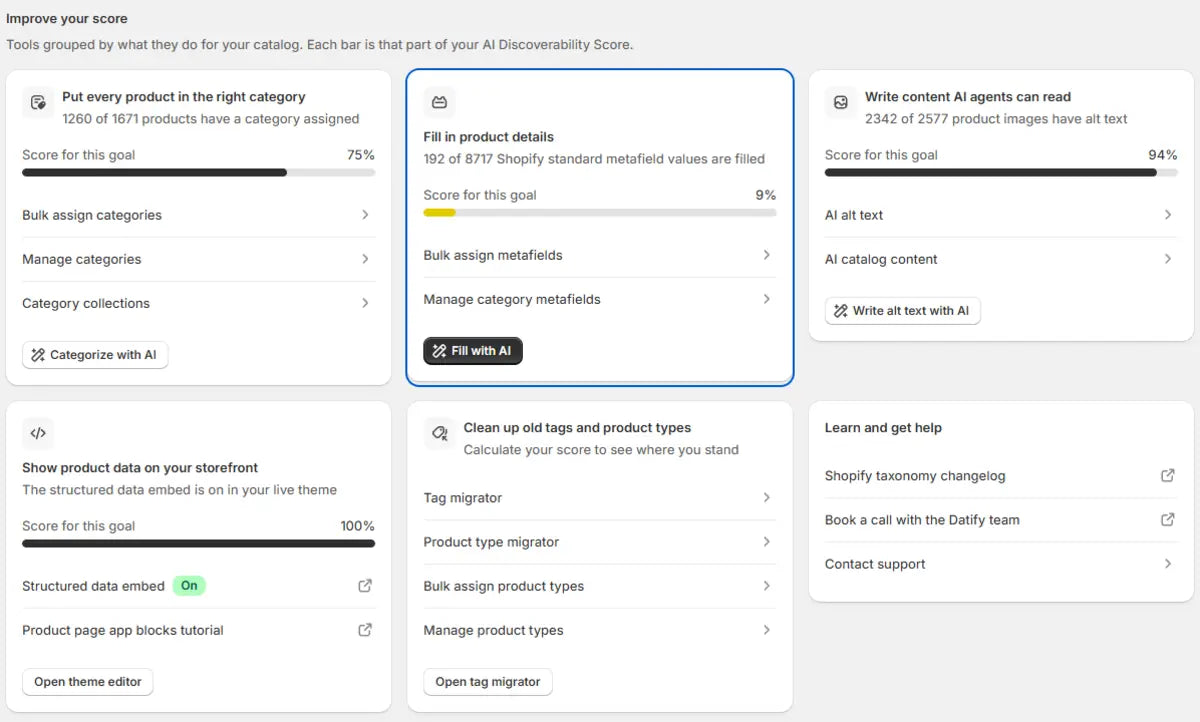Click the Write alt text with AI button
Viewport: 1200px width, 722px height.
(x=903, y=311)
